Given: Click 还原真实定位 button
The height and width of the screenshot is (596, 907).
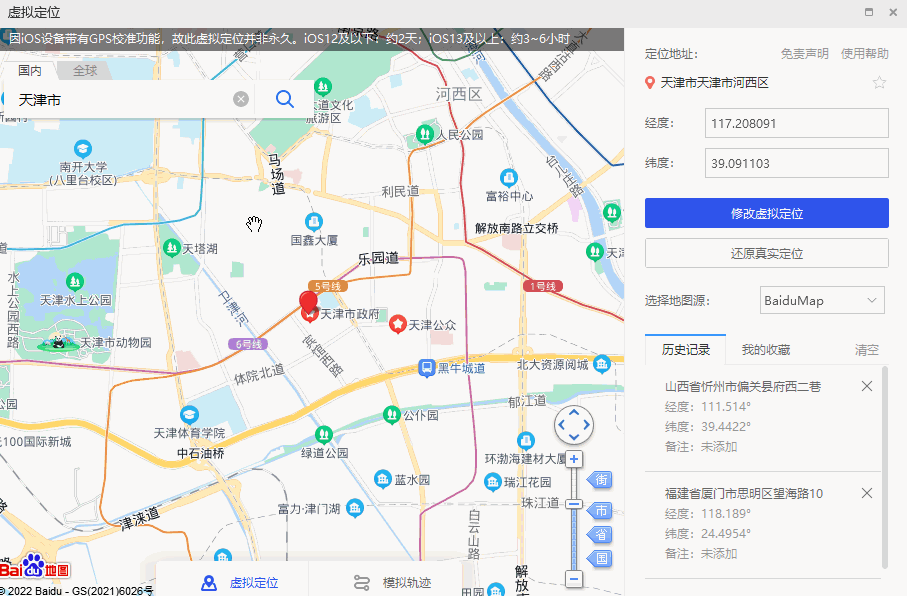Looking at the screenshot, I should point(766,253).
